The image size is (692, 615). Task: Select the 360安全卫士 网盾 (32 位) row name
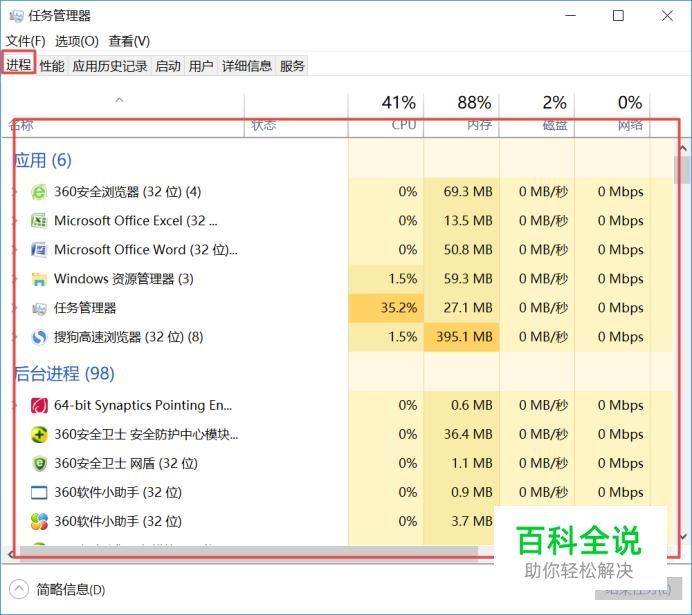click(x=126, y=463)
